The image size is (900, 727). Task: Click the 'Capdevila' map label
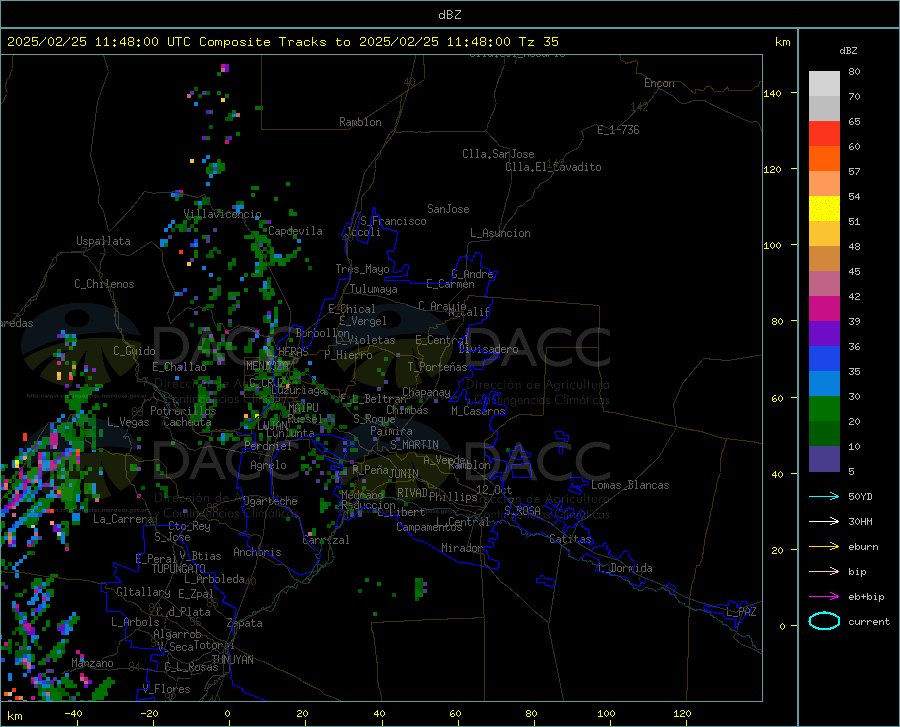(x=295, y=231)
